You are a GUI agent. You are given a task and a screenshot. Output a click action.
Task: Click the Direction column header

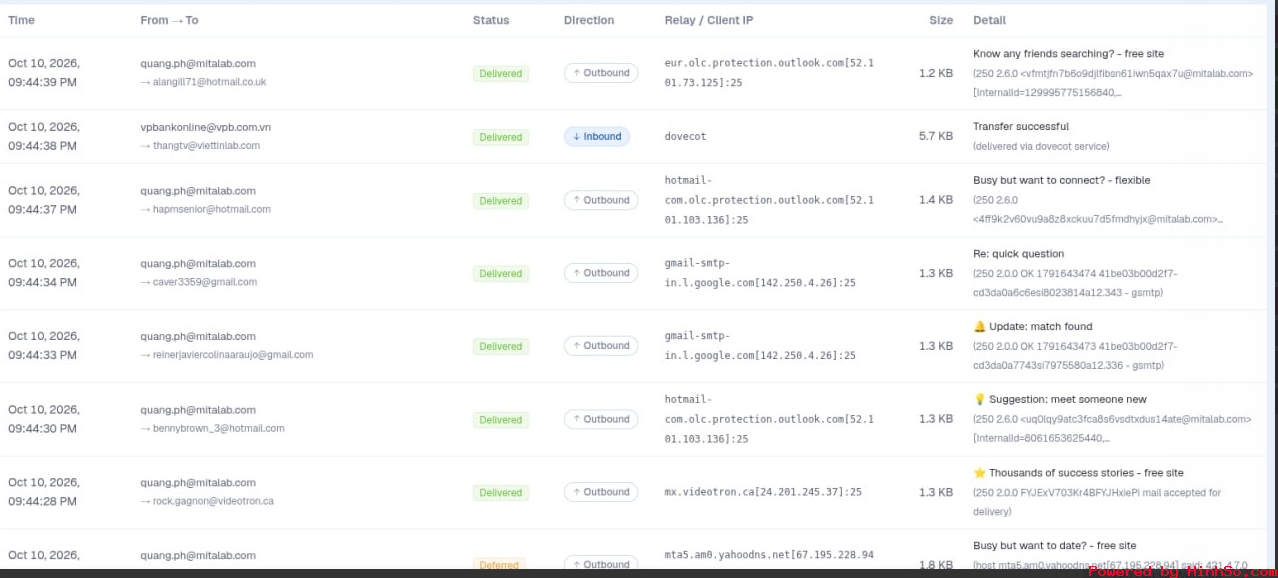(589, 20)
